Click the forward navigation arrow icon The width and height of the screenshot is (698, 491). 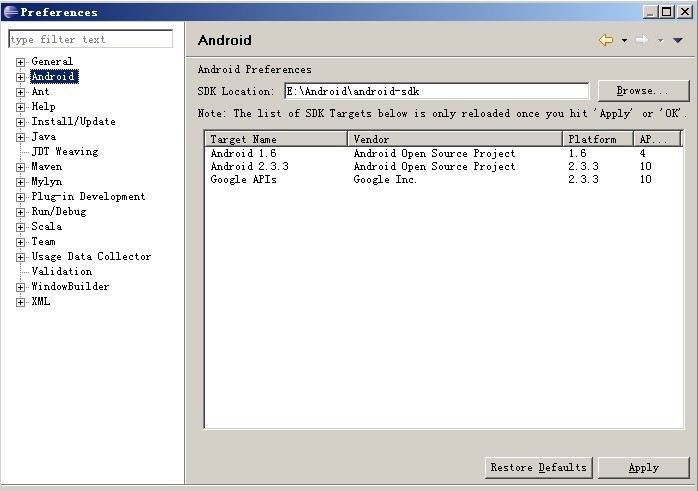pos(641,40)
